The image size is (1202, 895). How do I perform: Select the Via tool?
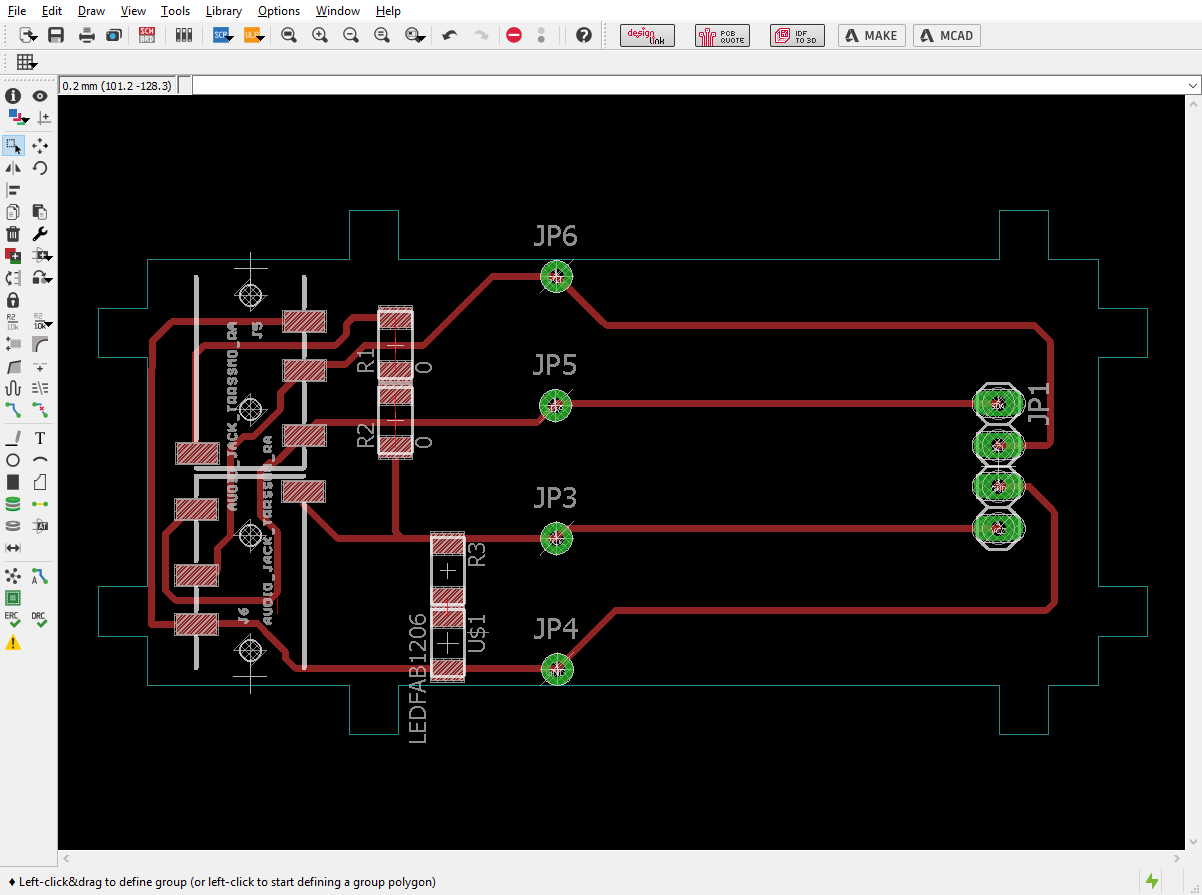[13, 504]
